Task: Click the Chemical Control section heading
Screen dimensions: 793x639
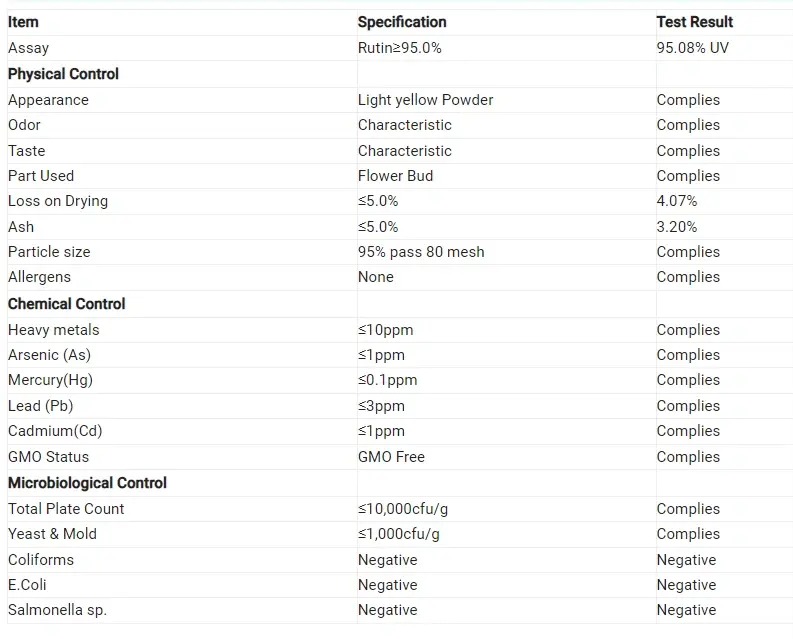Action: pyautogui.click(x=67, y=304)
